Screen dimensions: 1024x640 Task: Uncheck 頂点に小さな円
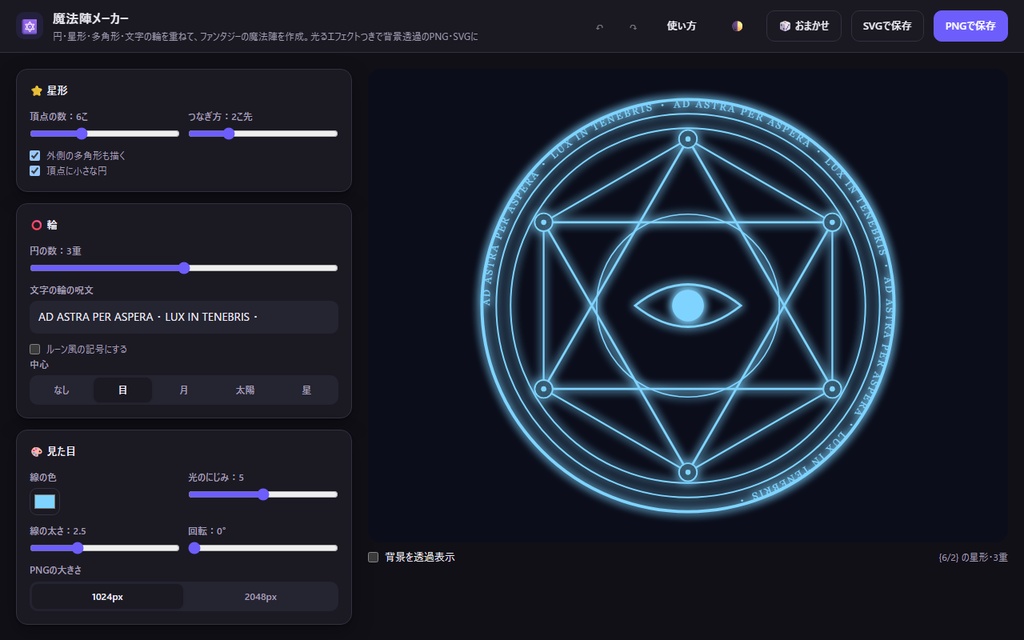click(x=35, y=170)
